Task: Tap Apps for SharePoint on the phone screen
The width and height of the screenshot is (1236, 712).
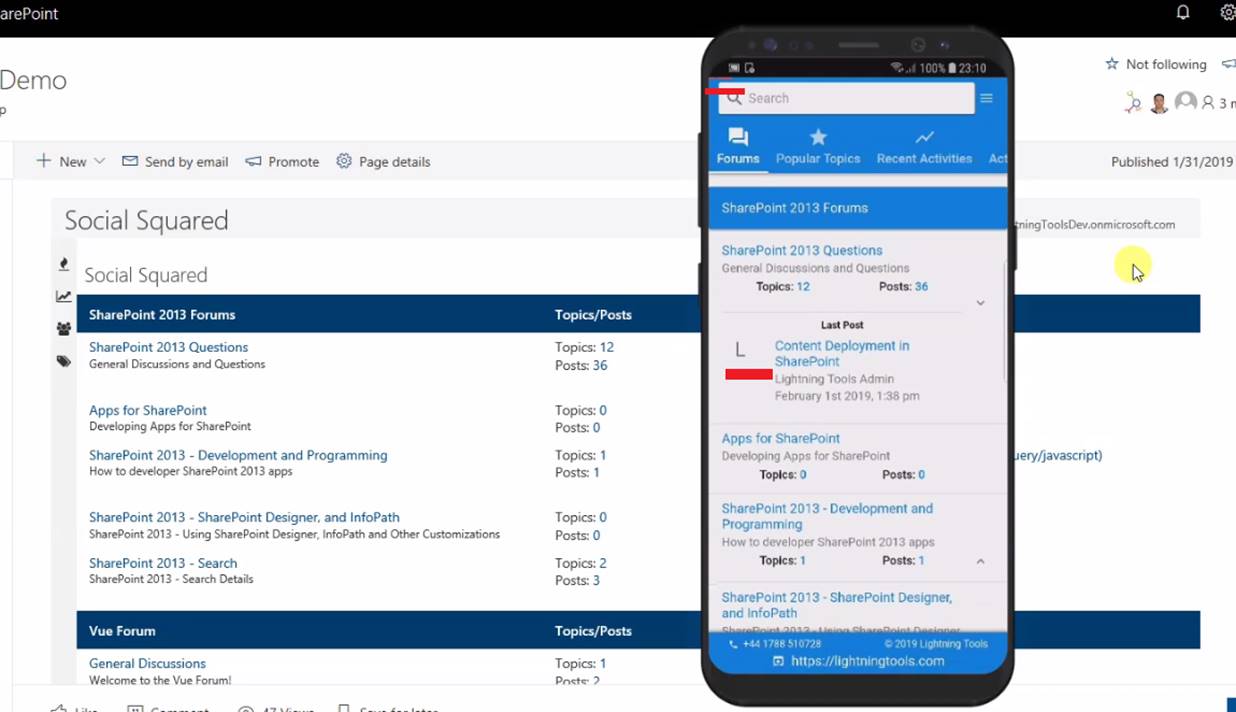Action: click(x=781, y=438)
